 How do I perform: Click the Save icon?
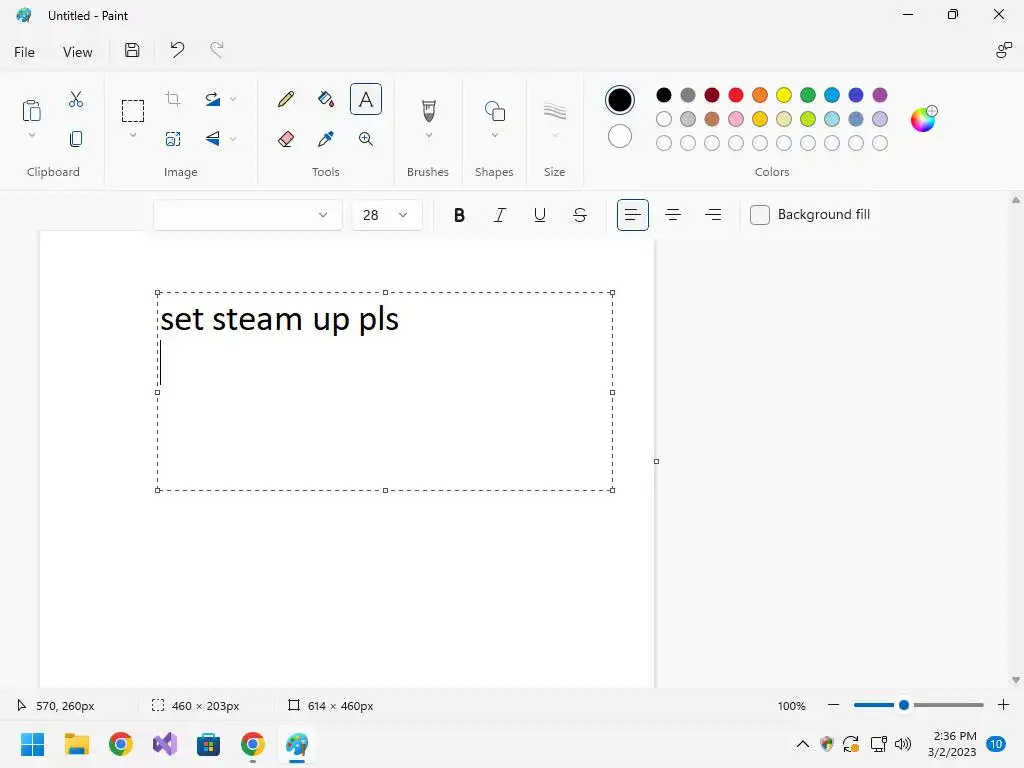coord(132,50)
